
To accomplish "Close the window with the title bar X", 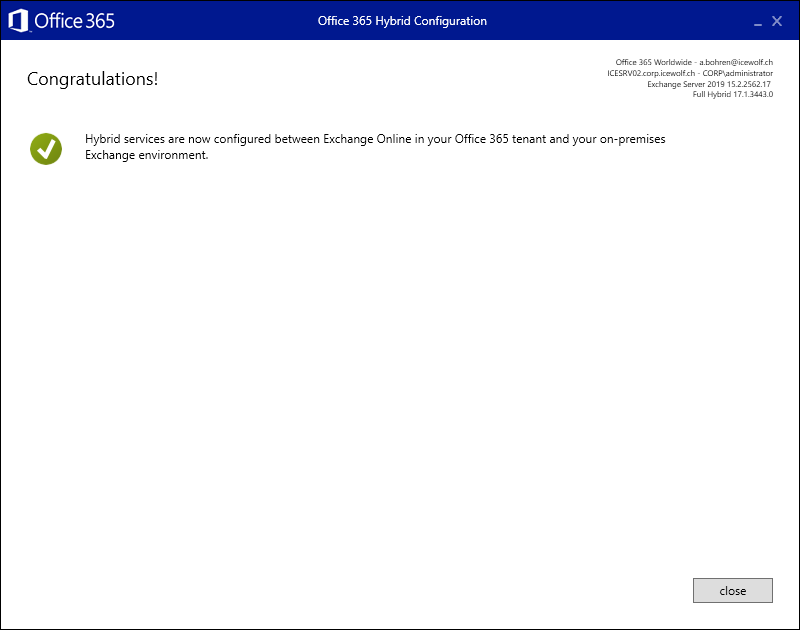I will click(777, 21).
